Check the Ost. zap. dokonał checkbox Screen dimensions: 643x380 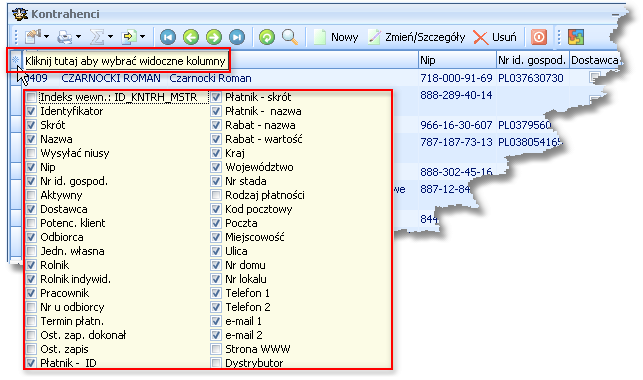31,335
